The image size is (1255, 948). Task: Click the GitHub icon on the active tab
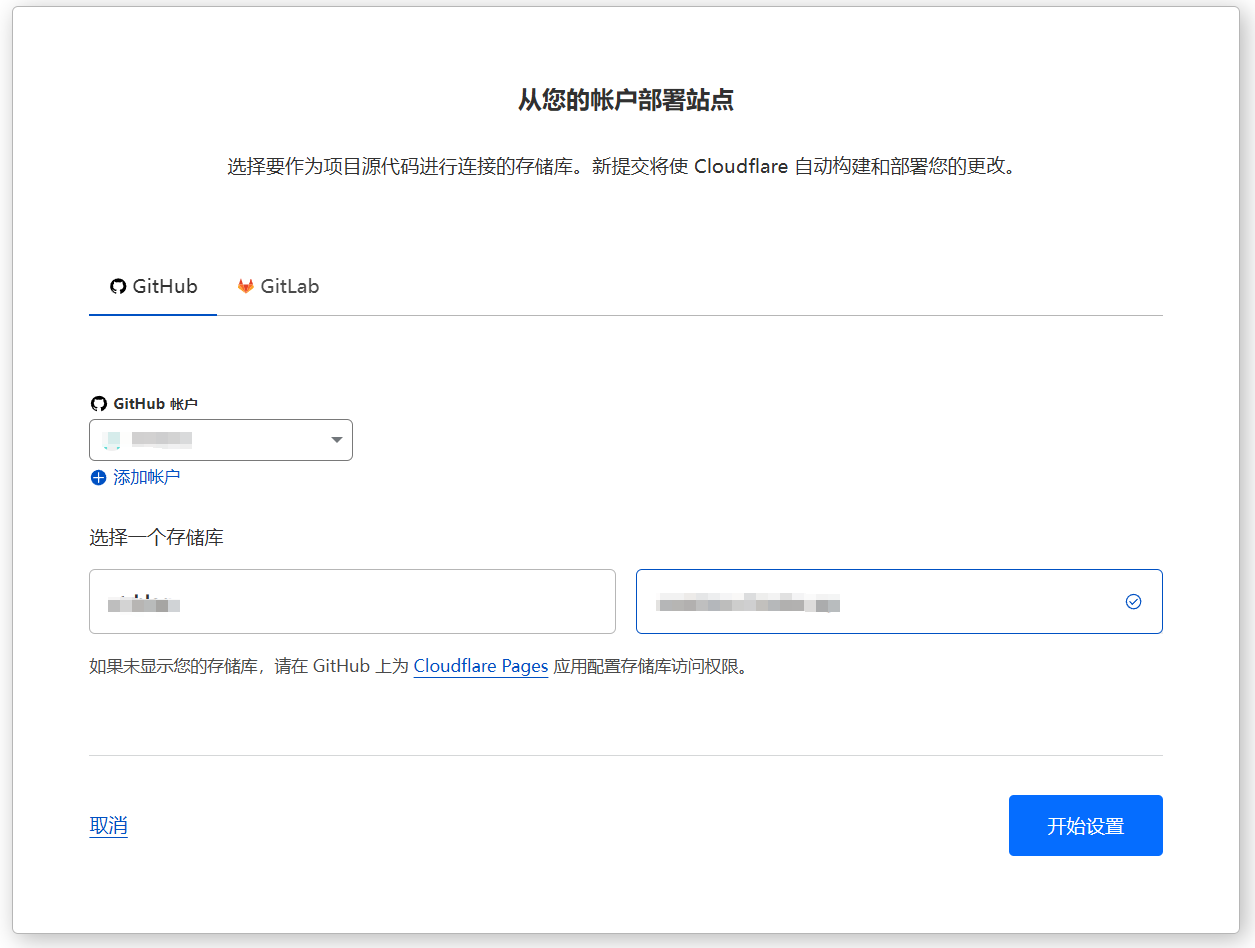click(x=117, y=286)
